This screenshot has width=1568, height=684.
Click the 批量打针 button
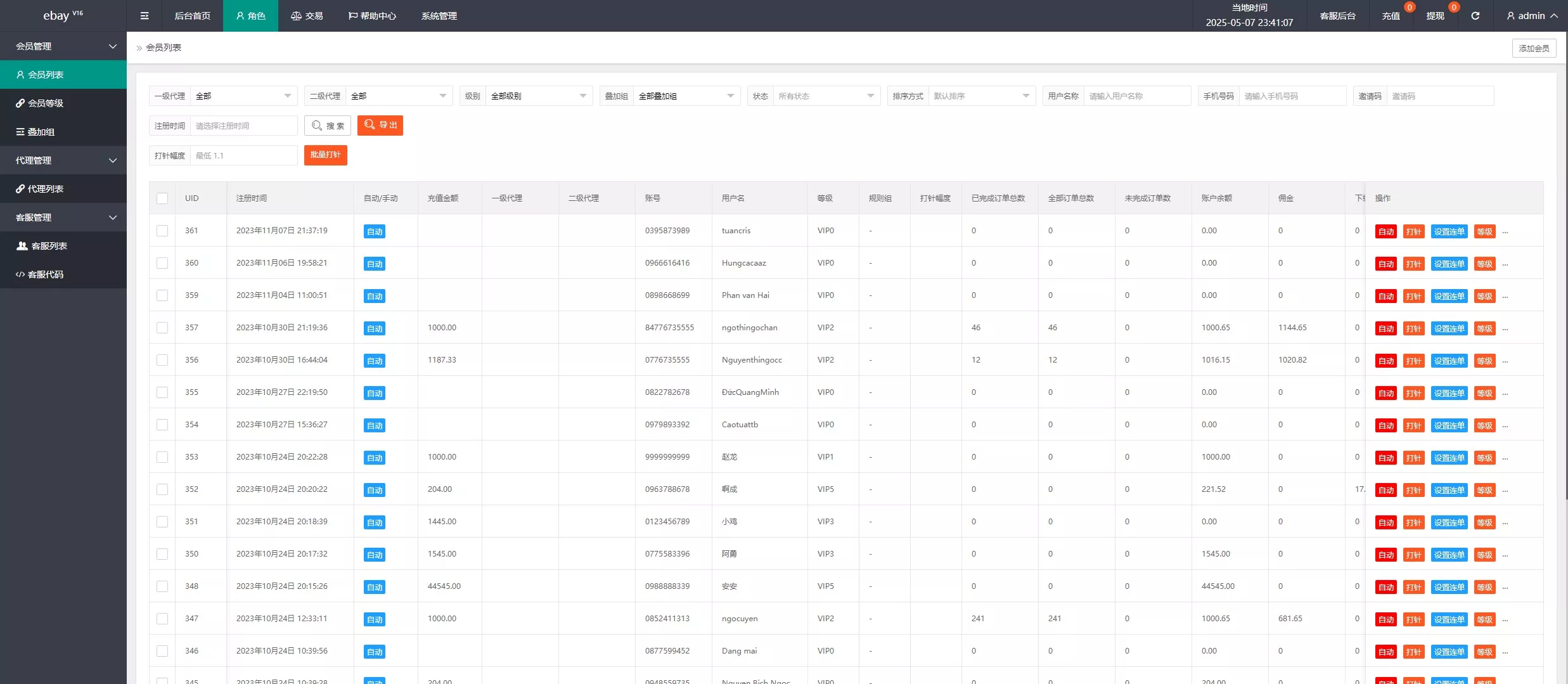pyautogui.click(x=325, y=155)
